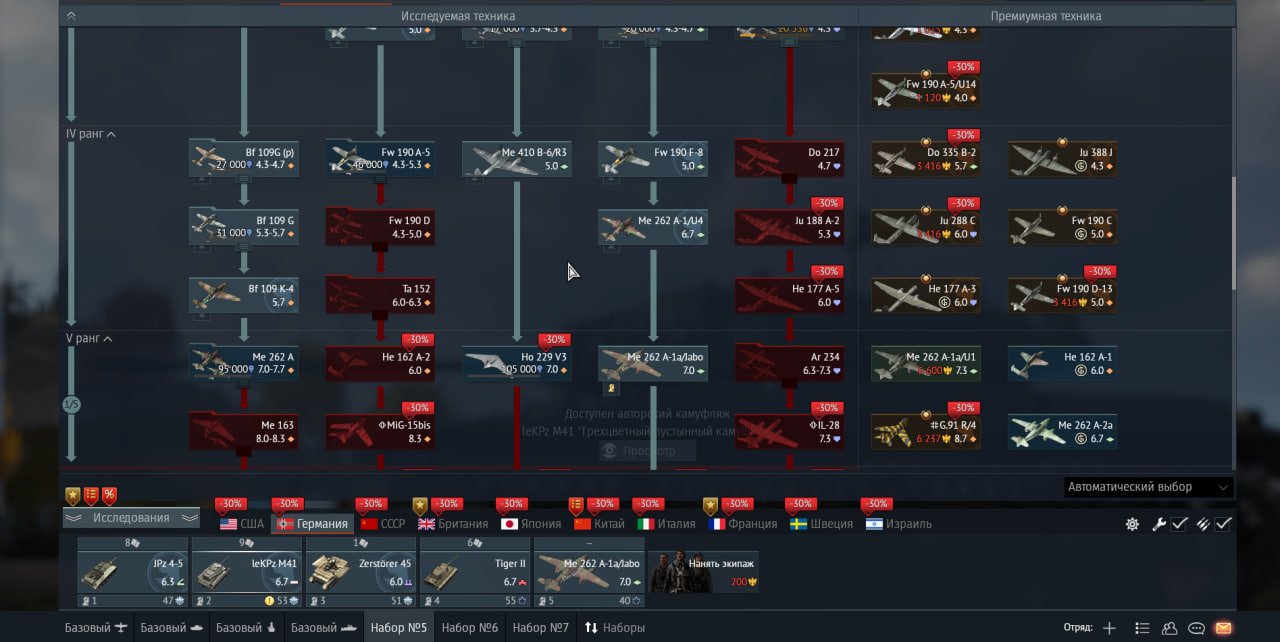Viewport: 1280px width, 642px height.
Task: Switch to Набор №7 preset
Action: pyautogui.click(x=541, y=628)
